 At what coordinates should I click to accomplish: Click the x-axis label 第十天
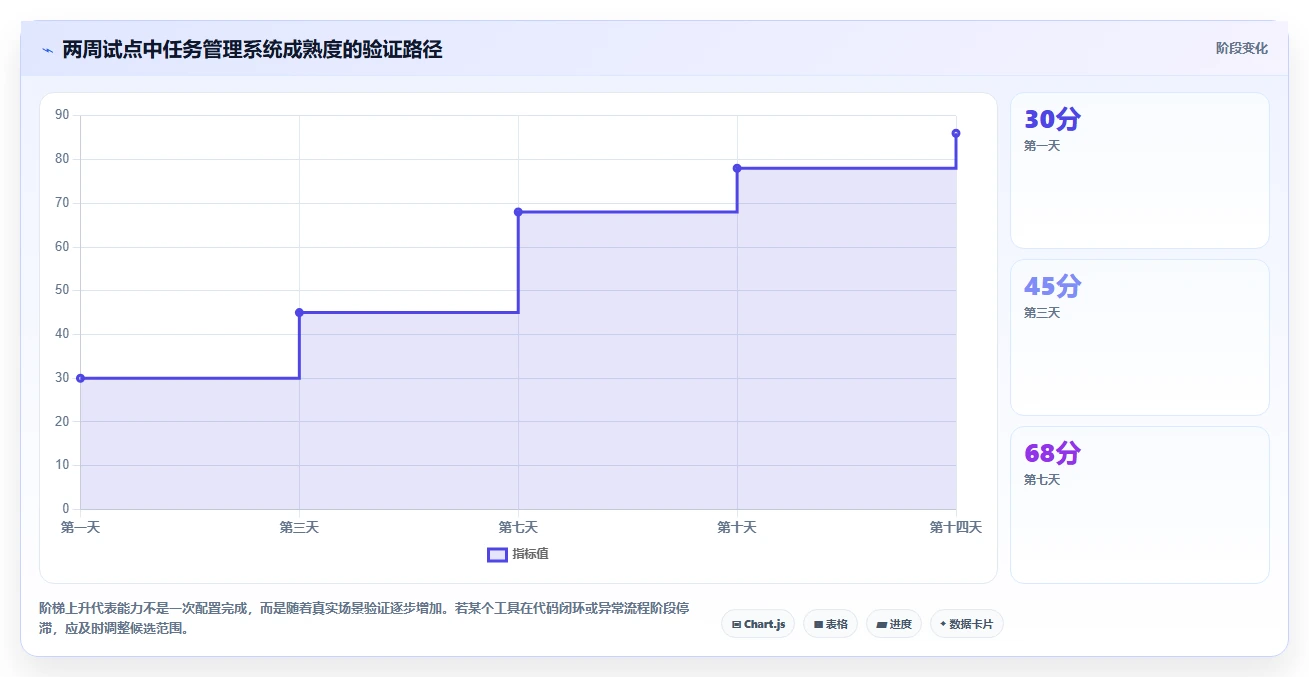click(x=737, y=527)
